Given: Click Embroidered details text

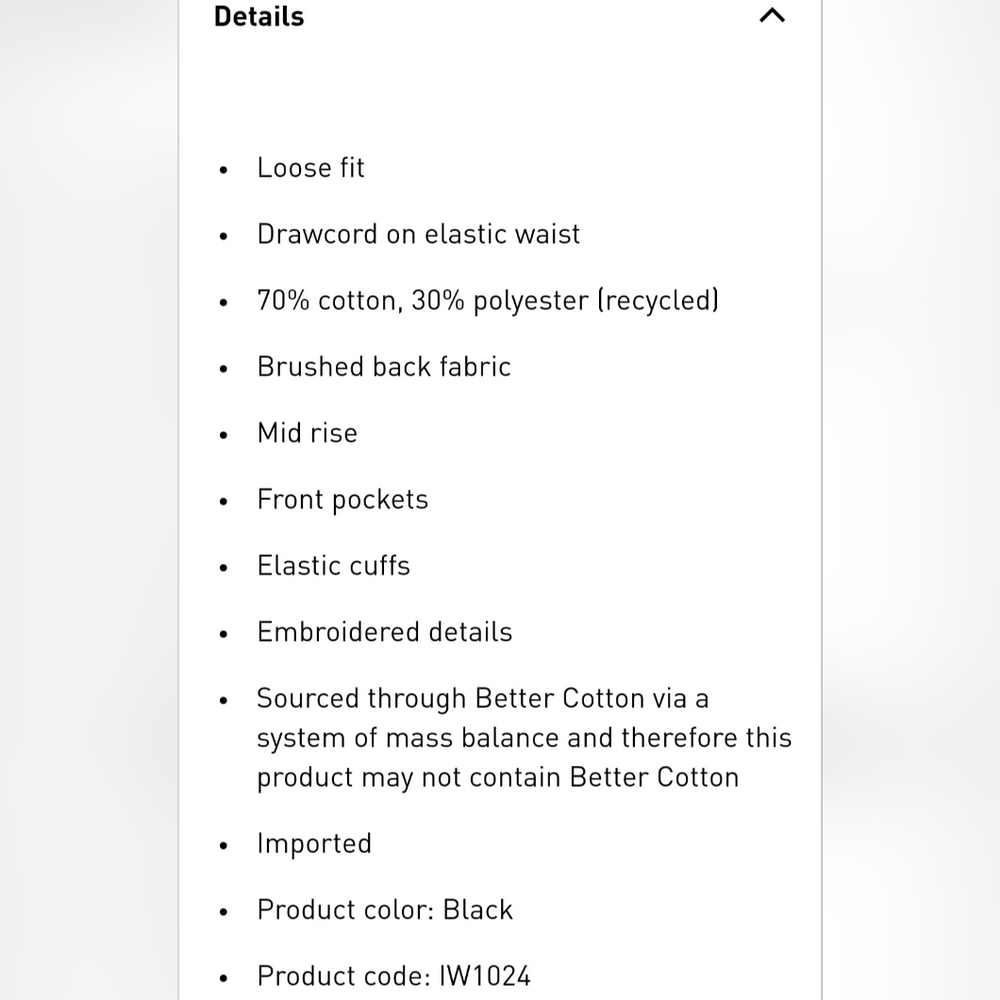Looking at the screenshot, I should [x=385, y=632].
